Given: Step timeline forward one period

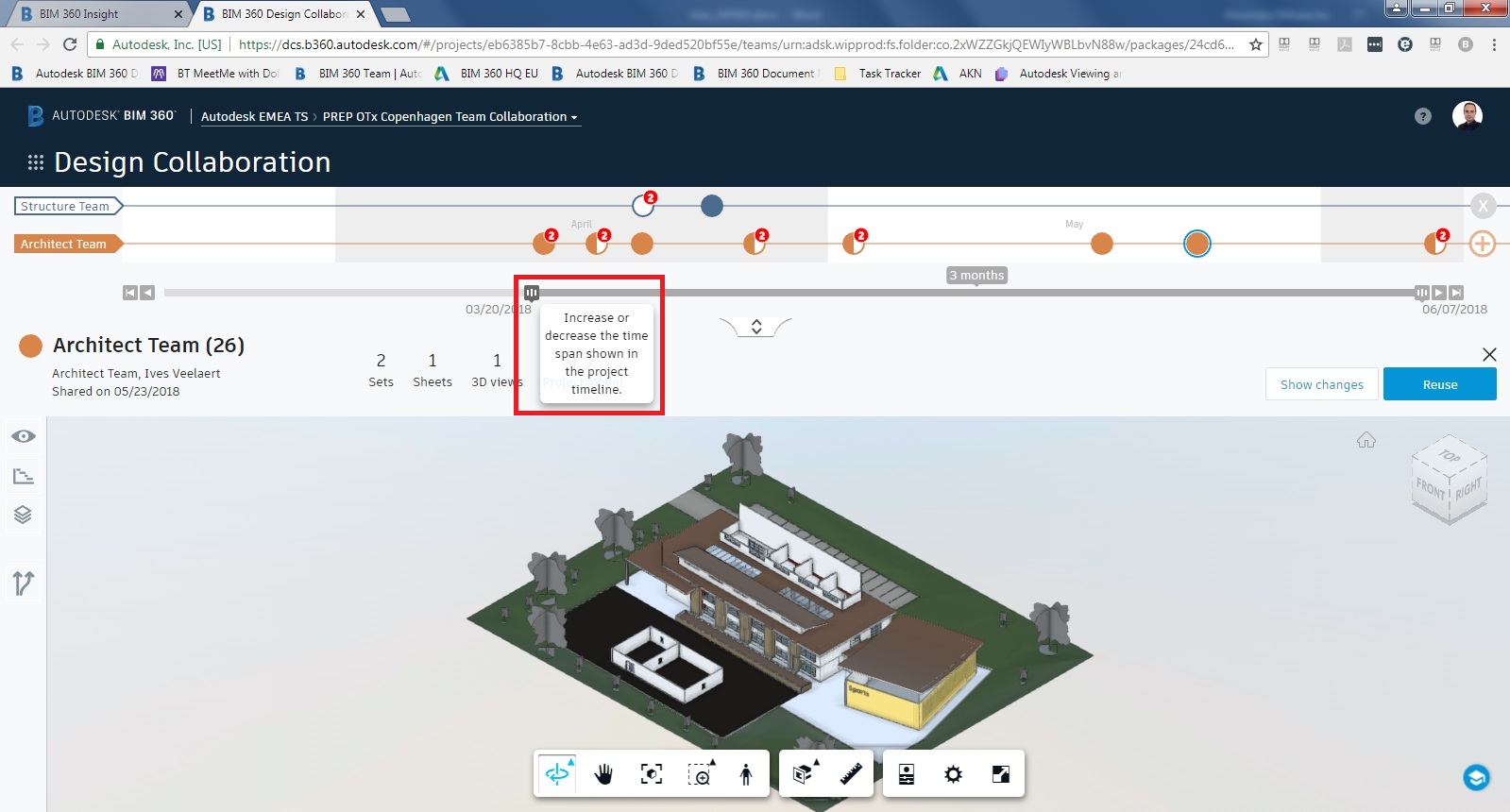Looking at the screenshot, I should (1438, 293).
